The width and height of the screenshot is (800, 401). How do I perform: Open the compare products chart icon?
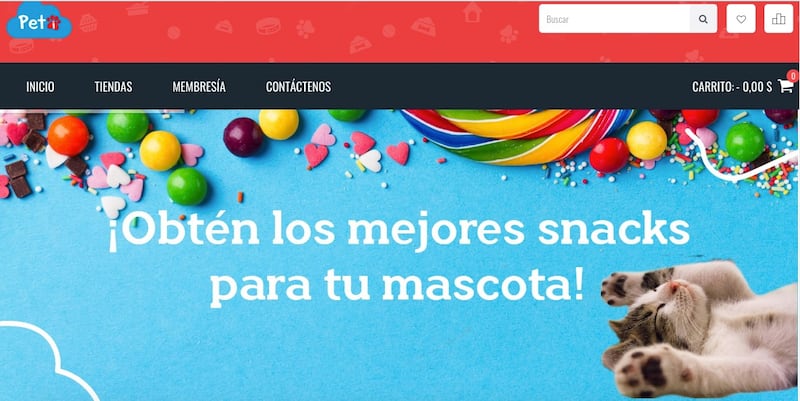coord(779,19)
